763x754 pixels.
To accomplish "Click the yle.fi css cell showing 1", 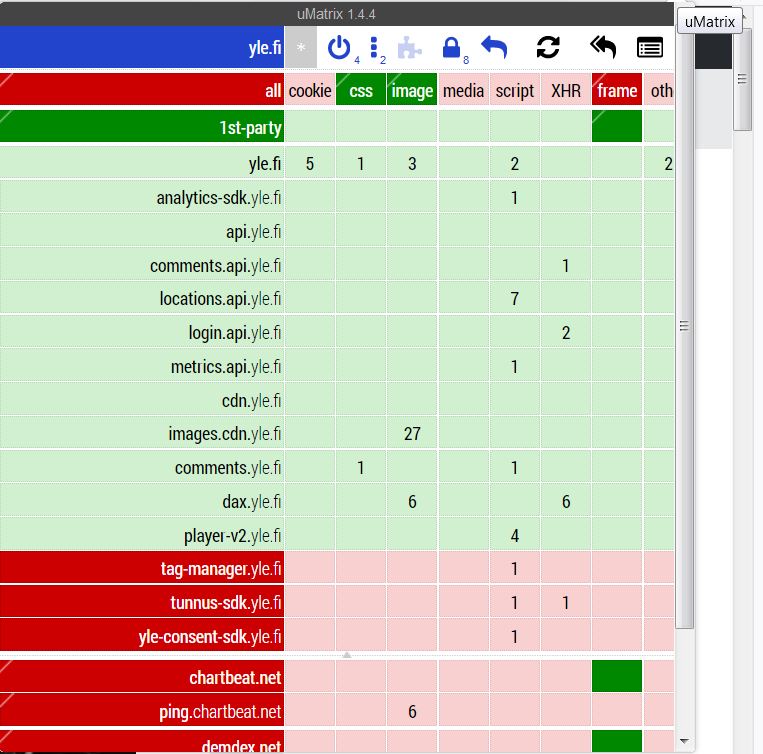I will click(361, 163).
